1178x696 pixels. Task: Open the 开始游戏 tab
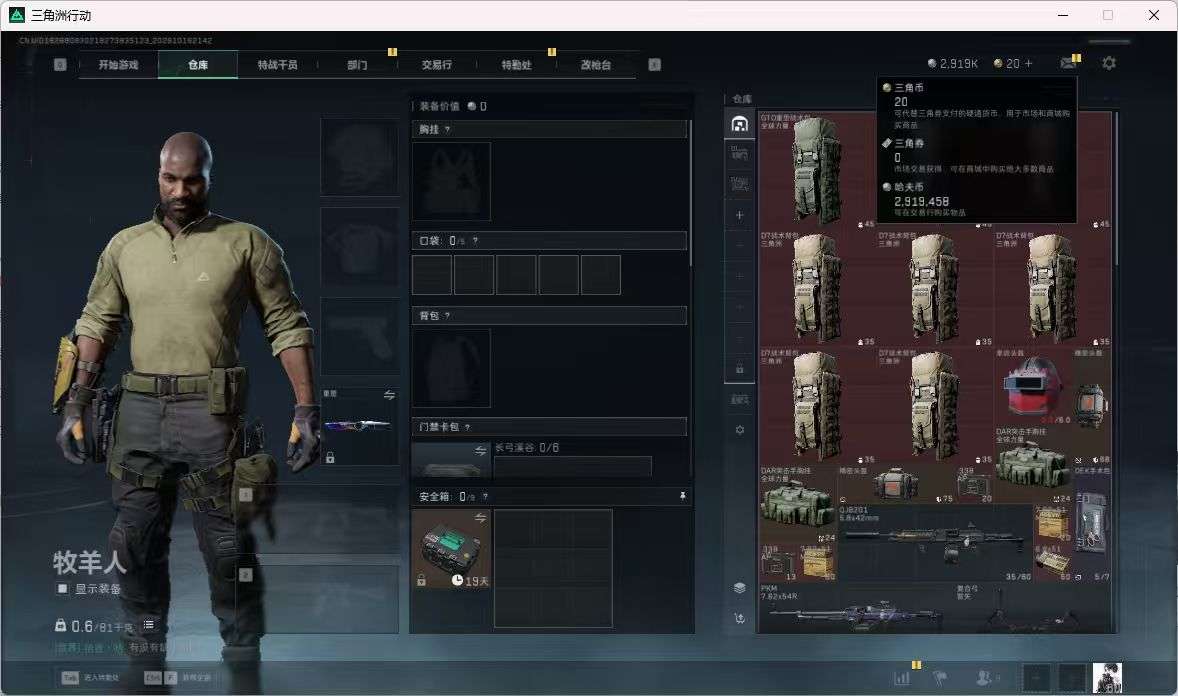118,65
